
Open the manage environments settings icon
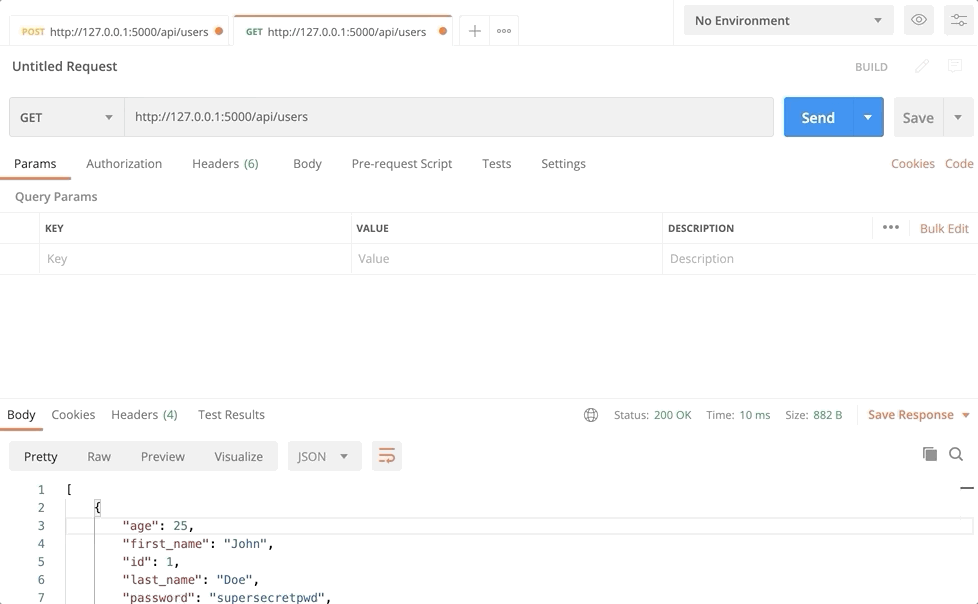tap(958, 20)
